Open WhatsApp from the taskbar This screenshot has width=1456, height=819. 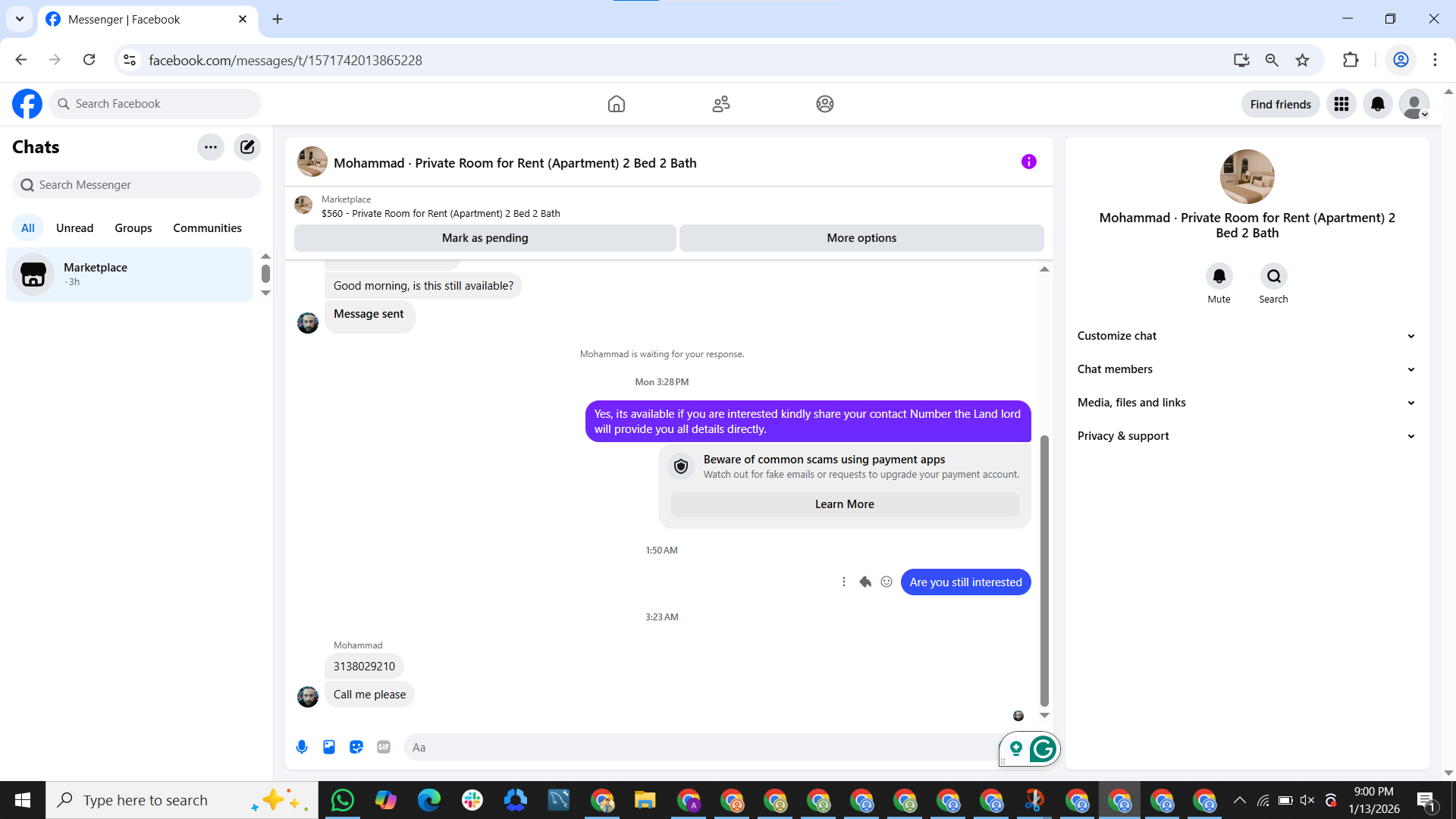pyautogui.click(x=342, y=800)
